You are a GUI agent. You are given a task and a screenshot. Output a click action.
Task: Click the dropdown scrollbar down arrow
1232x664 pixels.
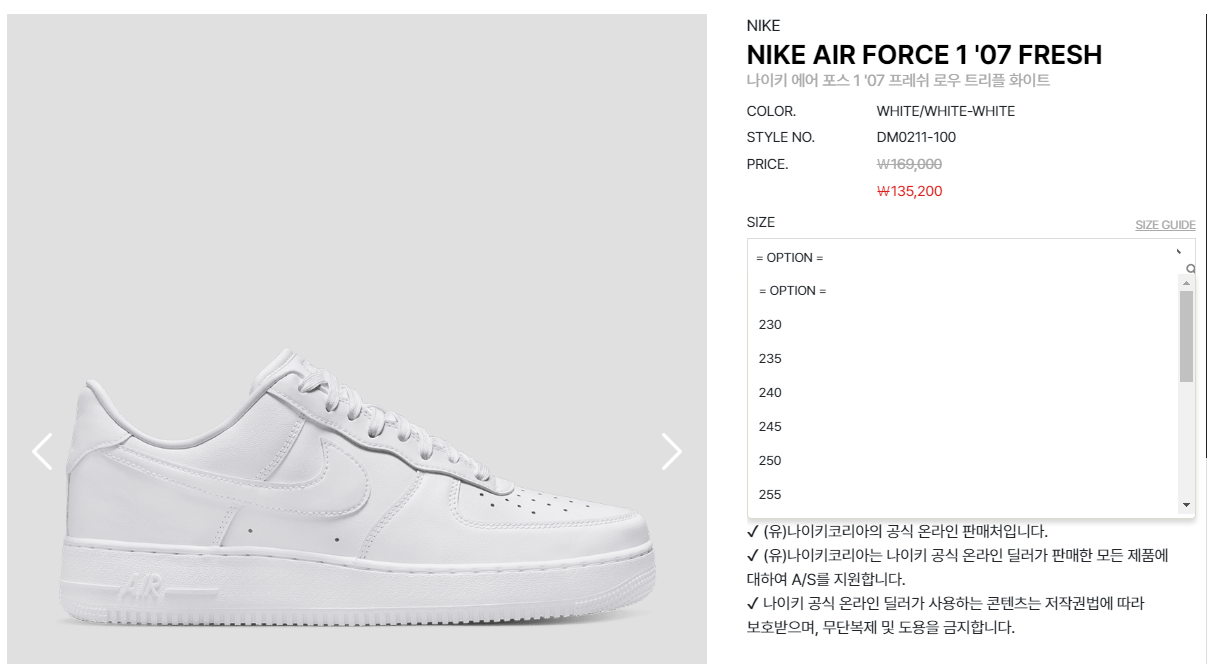tap(1187, 506)
